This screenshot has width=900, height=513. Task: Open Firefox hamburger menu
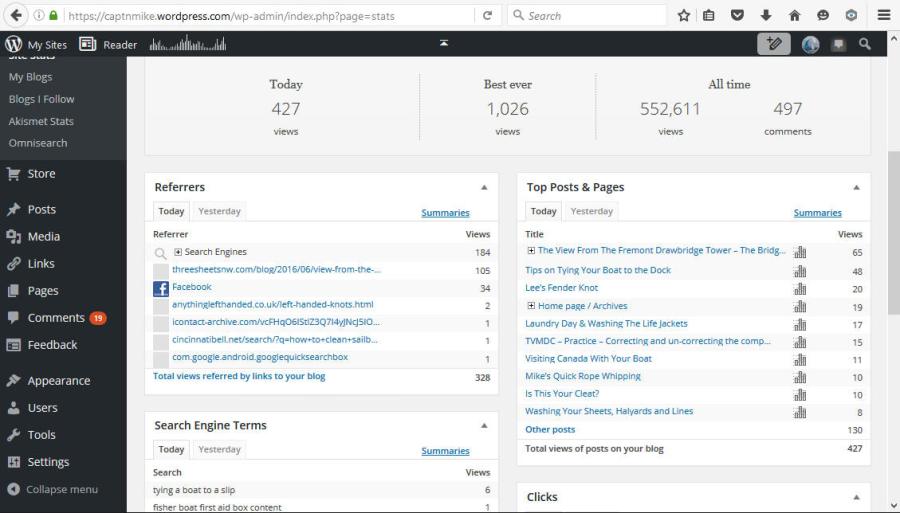(883, 15)
